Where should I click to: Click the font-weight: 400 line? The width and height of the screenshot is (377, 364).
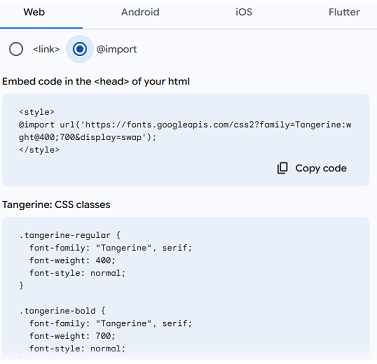(72, 260)
